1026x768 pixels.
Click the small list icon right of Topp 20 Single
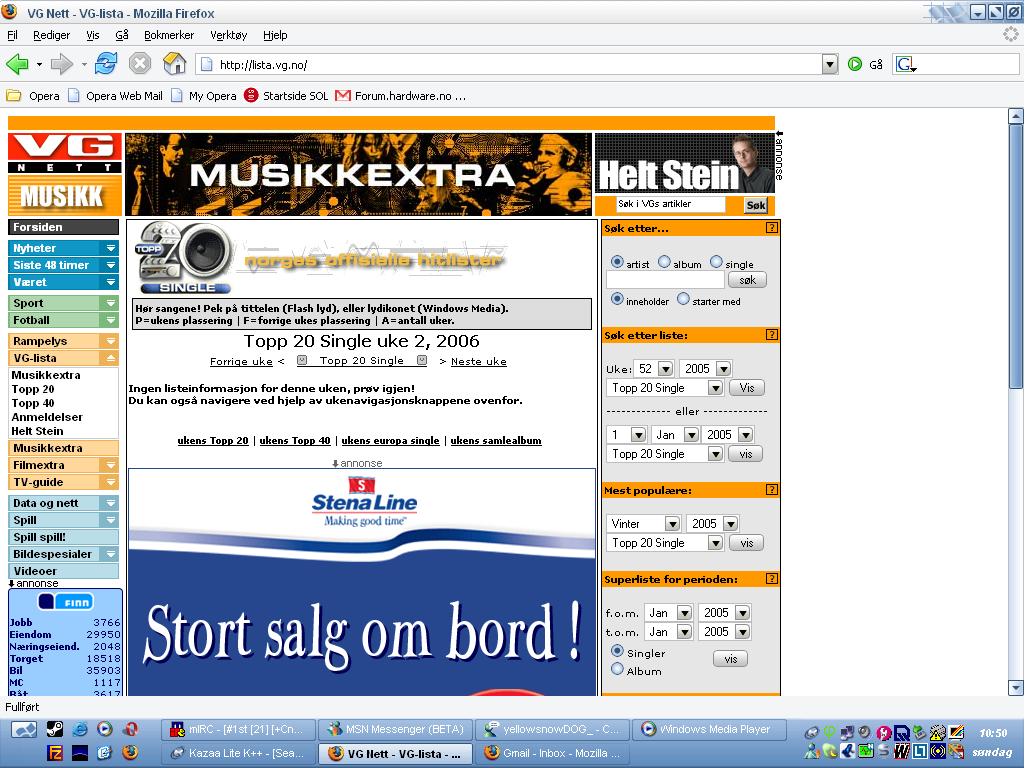pos(422,360)
